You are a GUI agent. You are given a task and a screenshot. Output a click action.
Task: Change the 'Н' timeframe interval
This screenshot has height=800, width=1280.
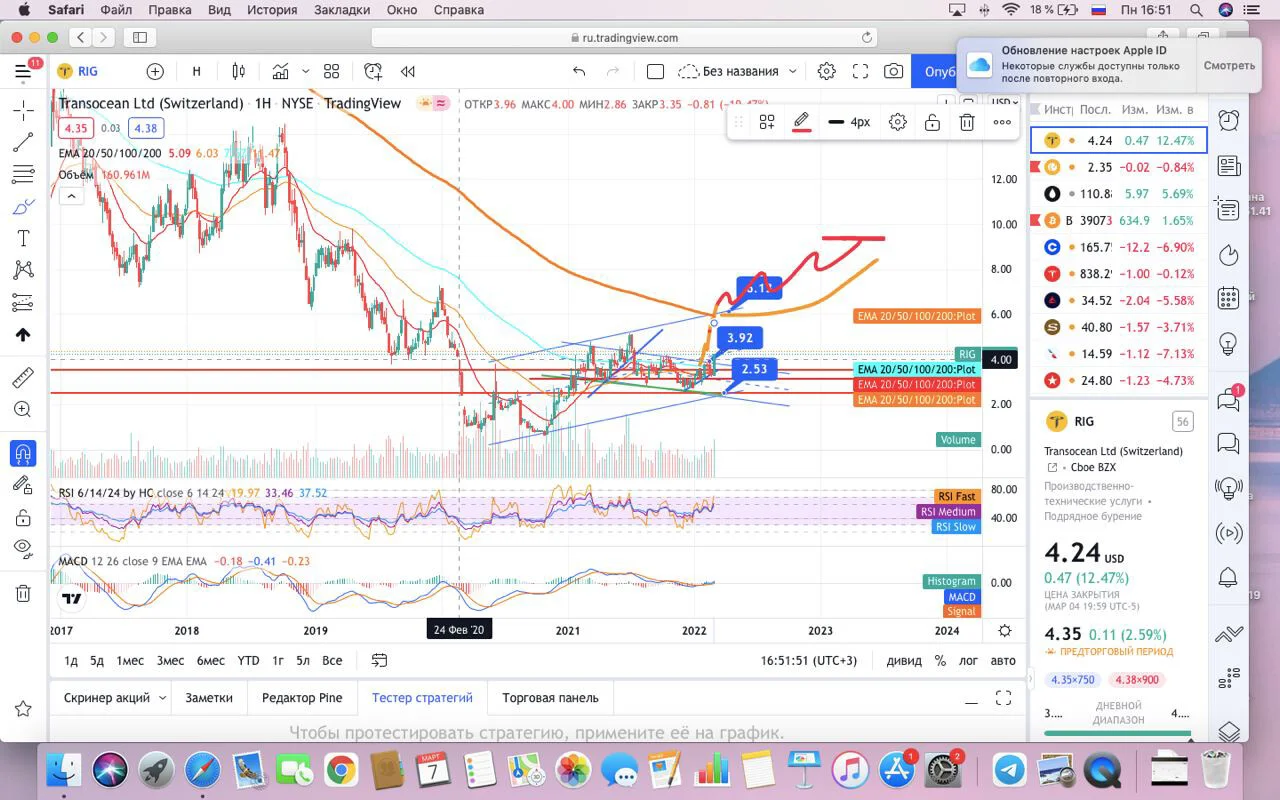click(196, 71)
